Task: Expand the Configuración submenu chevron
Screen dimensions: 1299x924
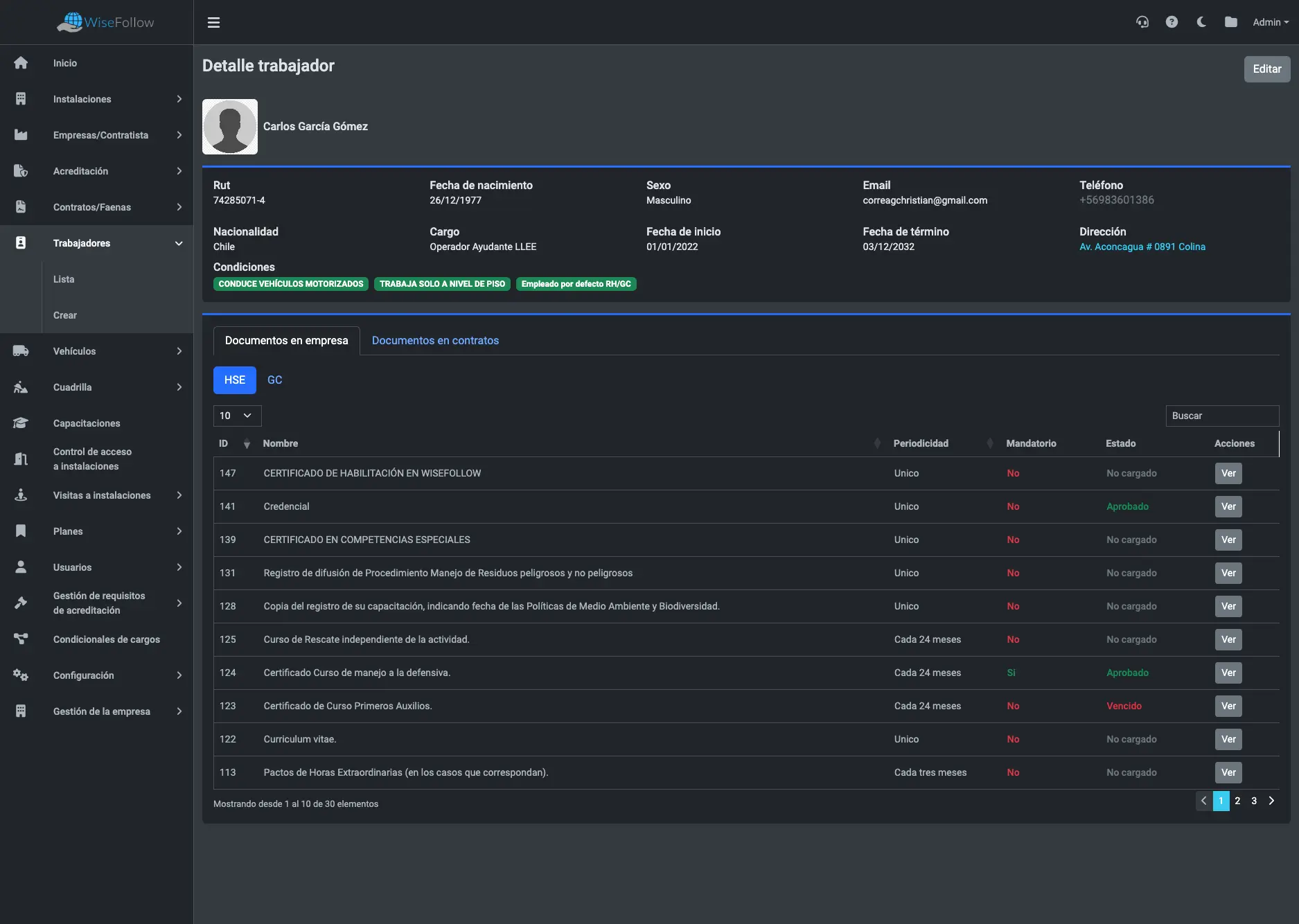Action: click(179, 675)
